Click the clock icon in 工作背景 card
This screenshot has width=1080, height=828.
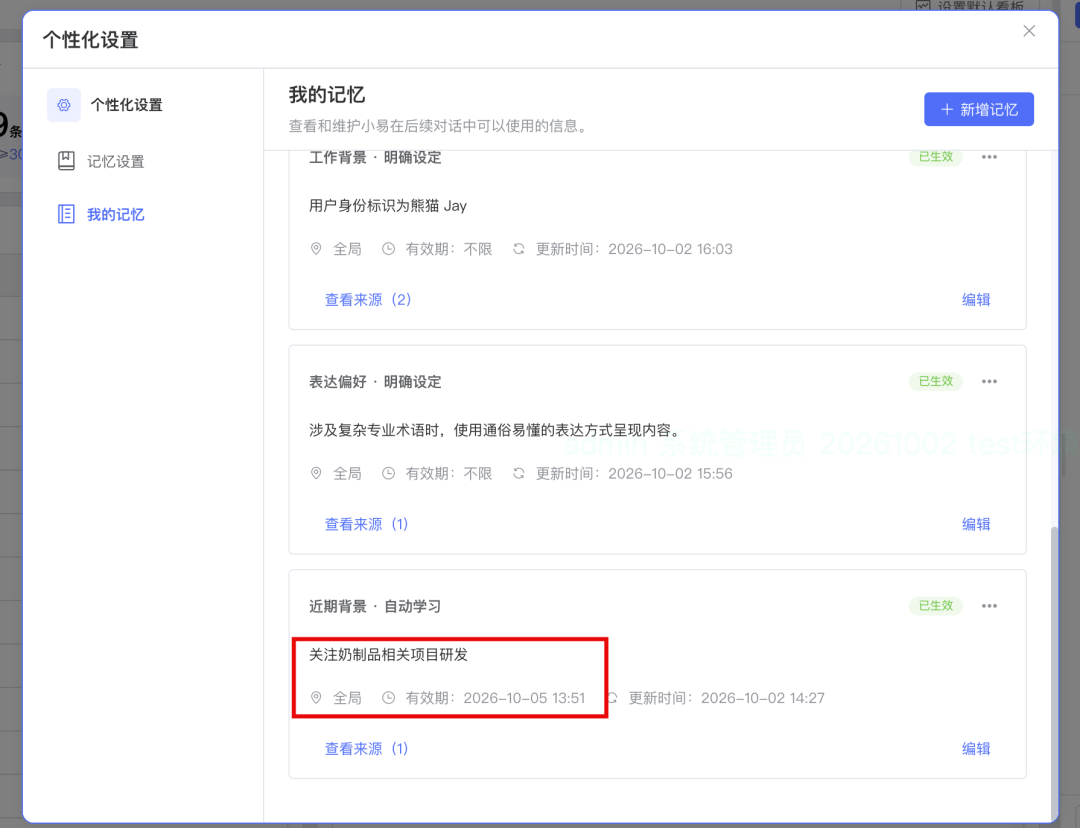[x=388, y=249]
